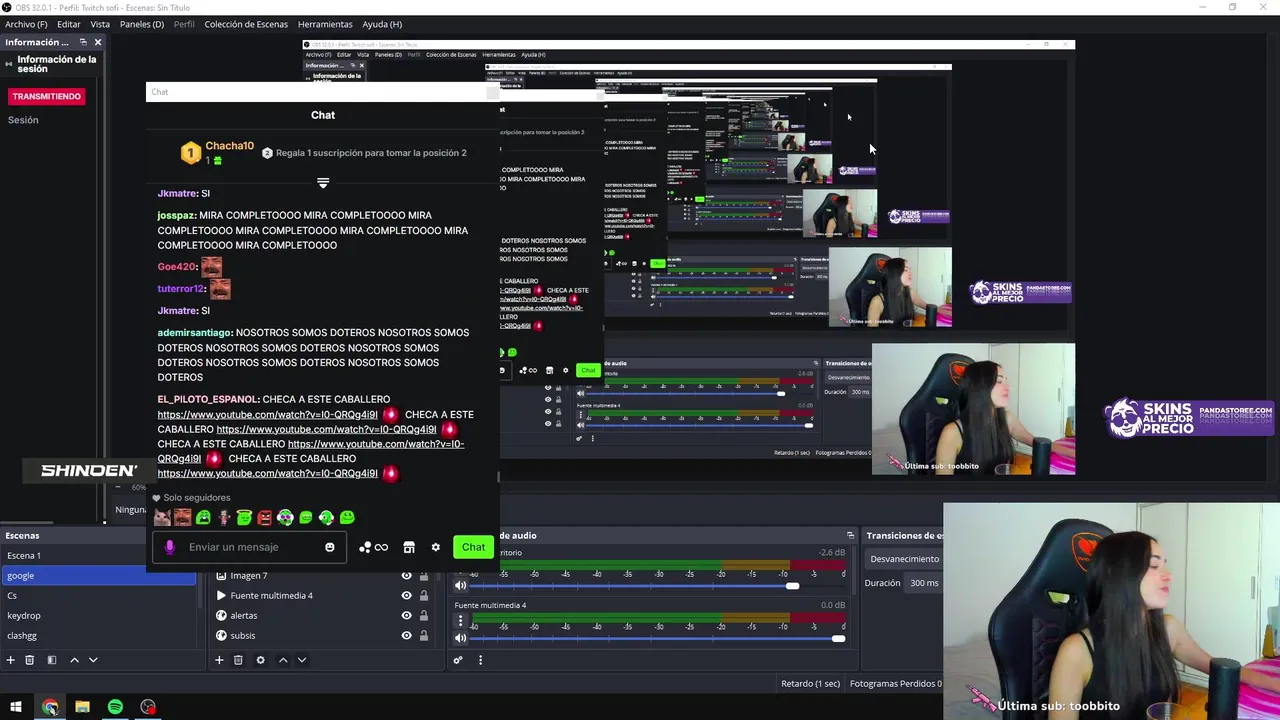Move the selected source up

tap(283, 660)
